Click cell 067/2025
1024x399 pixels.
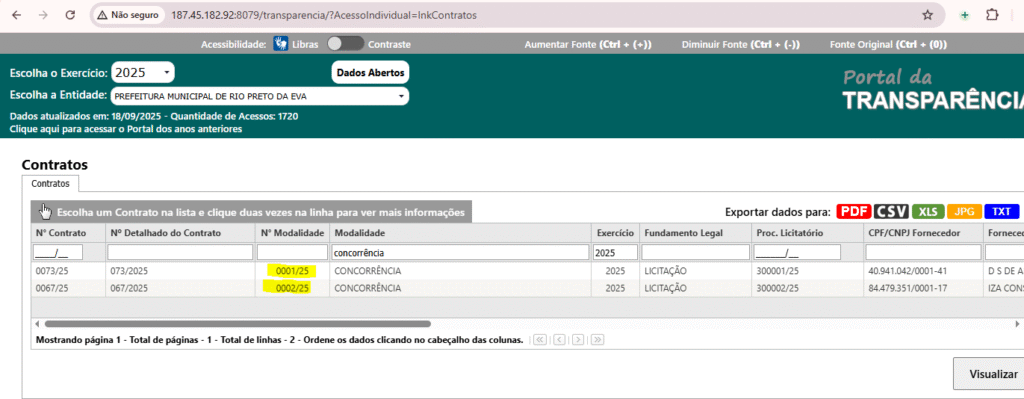pos(129,288)
